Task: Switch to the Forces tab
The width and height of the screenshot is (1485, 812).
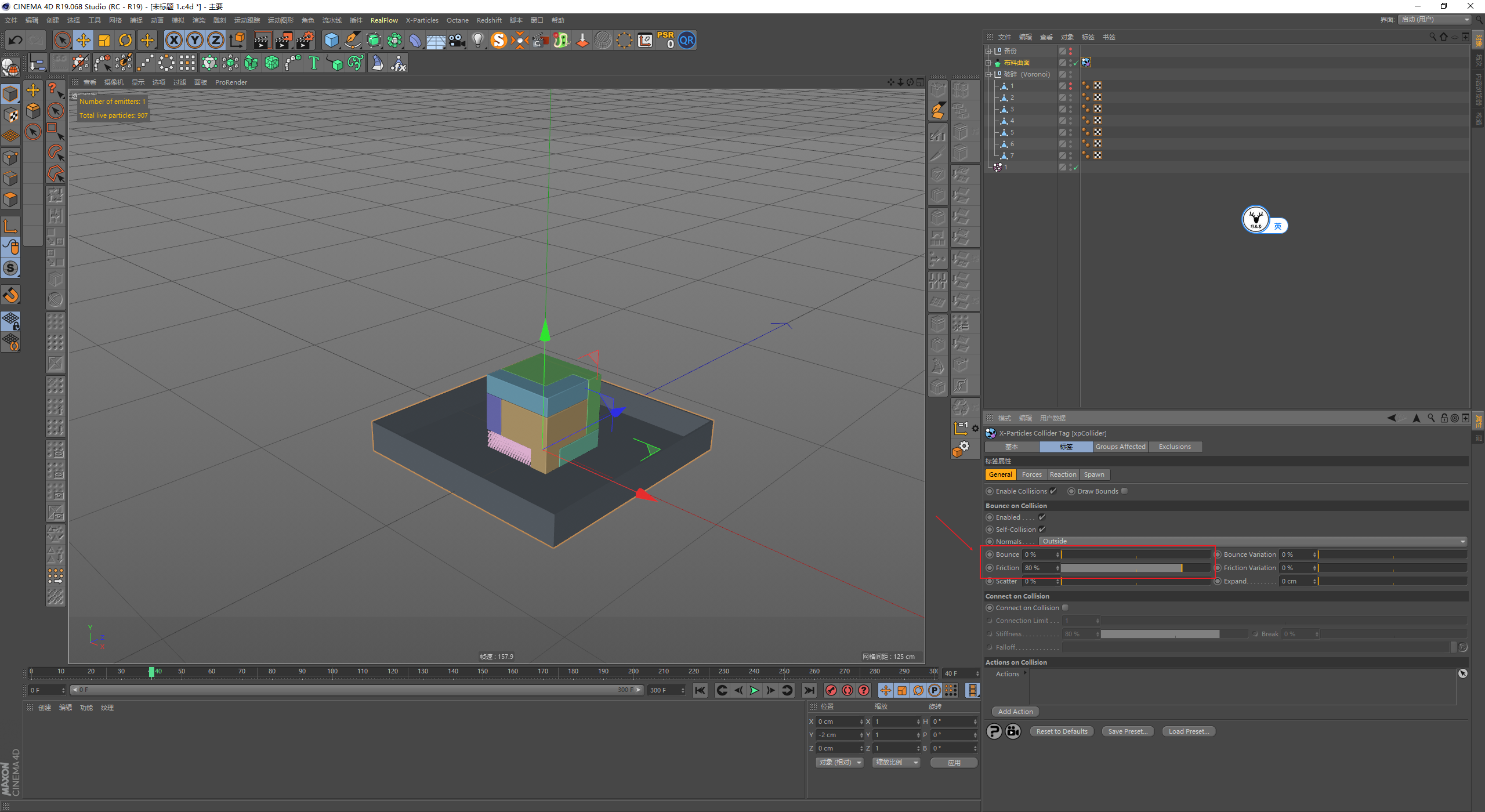Action: click(1031, 474)
